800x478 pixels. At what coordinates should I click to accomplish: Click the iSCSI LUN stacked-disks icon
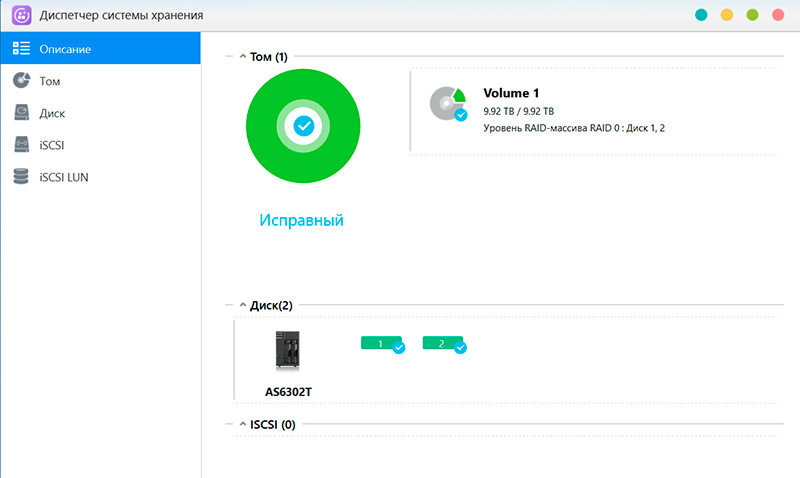(21, 177)
